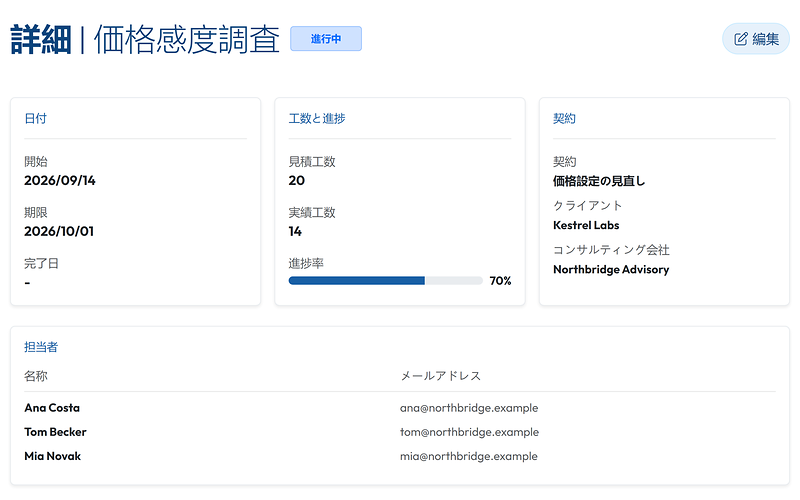
Task: Click the 編集 edit button
Action: pyautogui.click(x=756, y=39)
